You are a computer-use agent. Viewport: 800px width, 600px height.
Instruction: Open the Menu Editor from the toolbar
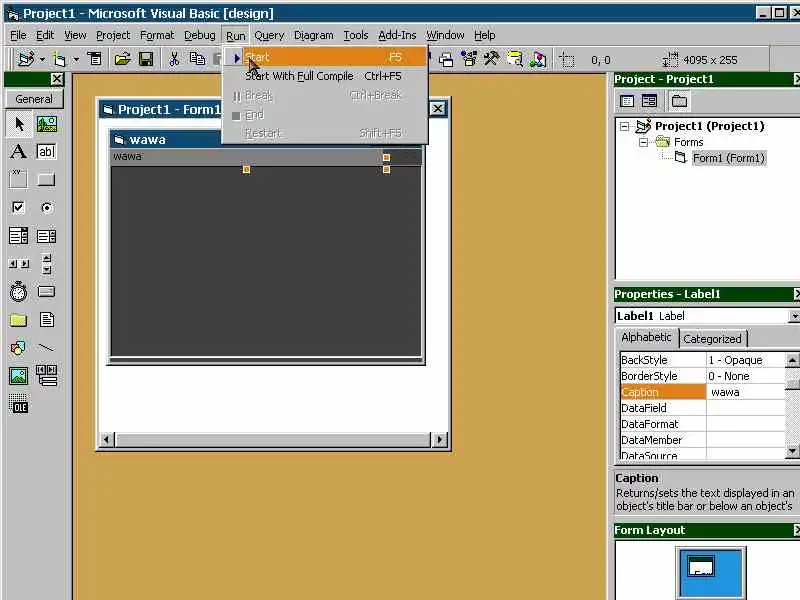pyautogui.click(x=95, y=59)
